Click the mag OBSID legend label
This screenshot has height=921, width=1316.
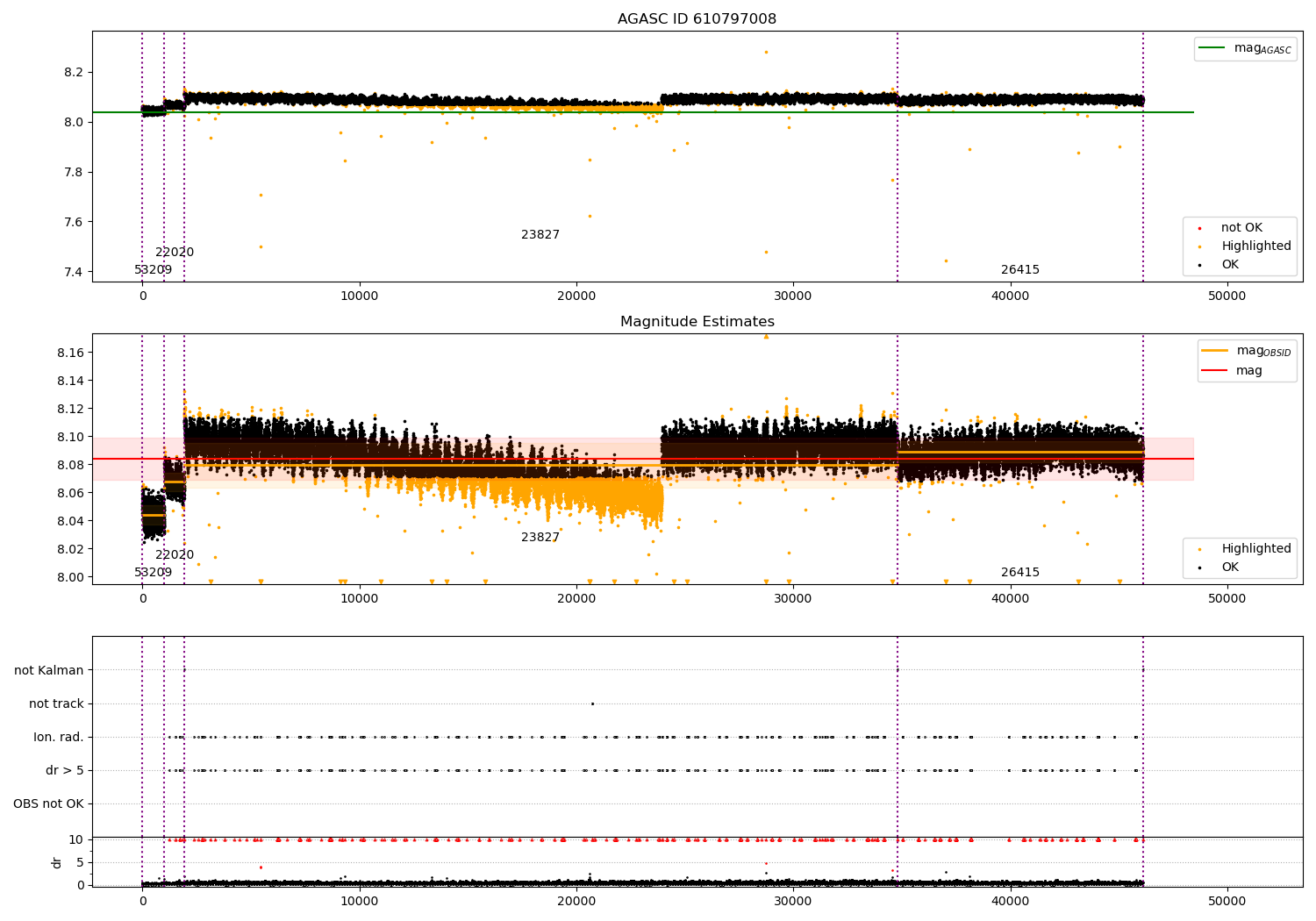[x=1264, y=351]
